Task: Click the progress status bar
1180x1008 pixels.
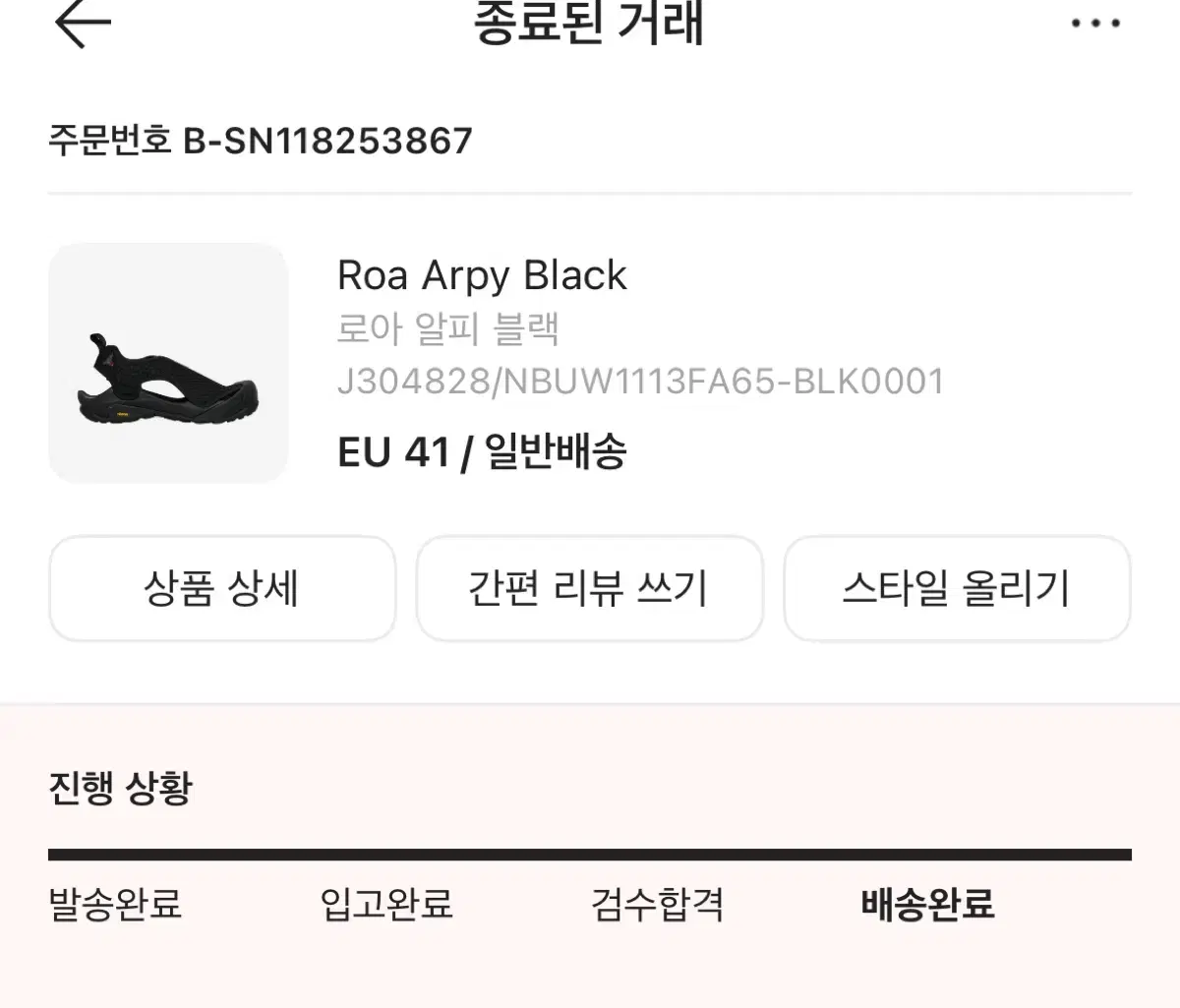Action: click(x=590, y=848)
